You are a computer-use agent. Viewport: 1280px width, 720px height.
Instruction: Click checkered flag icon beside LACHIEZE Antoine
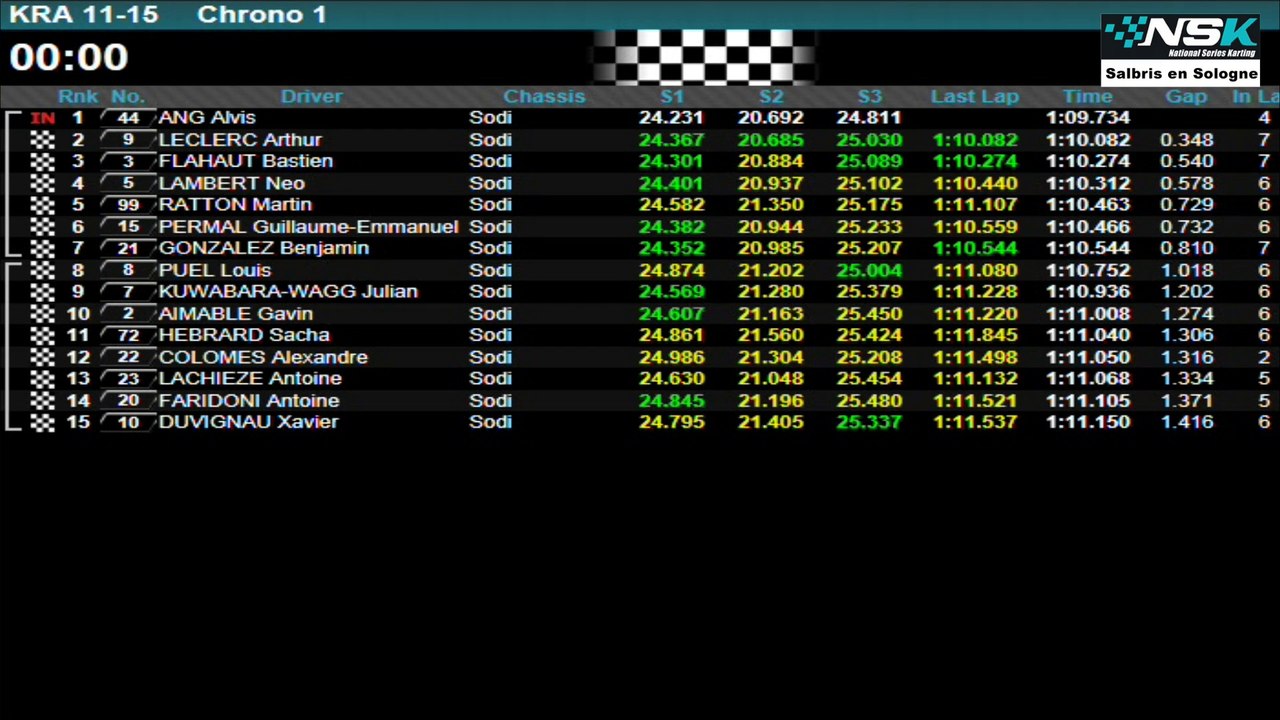tap(42, 379)
